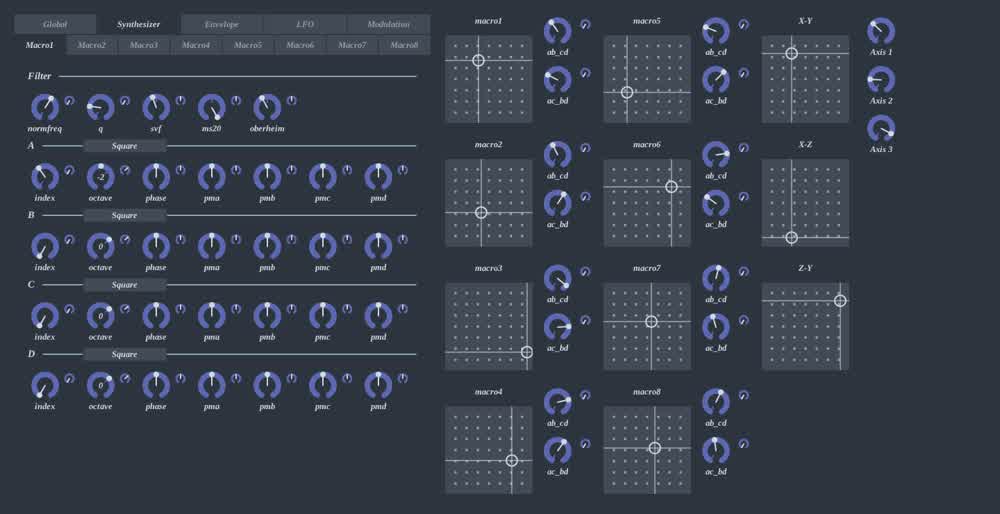This screenshot has height=514, width=1000.
Task: Click the filter ms20 knob
Action: click(212, 108)
